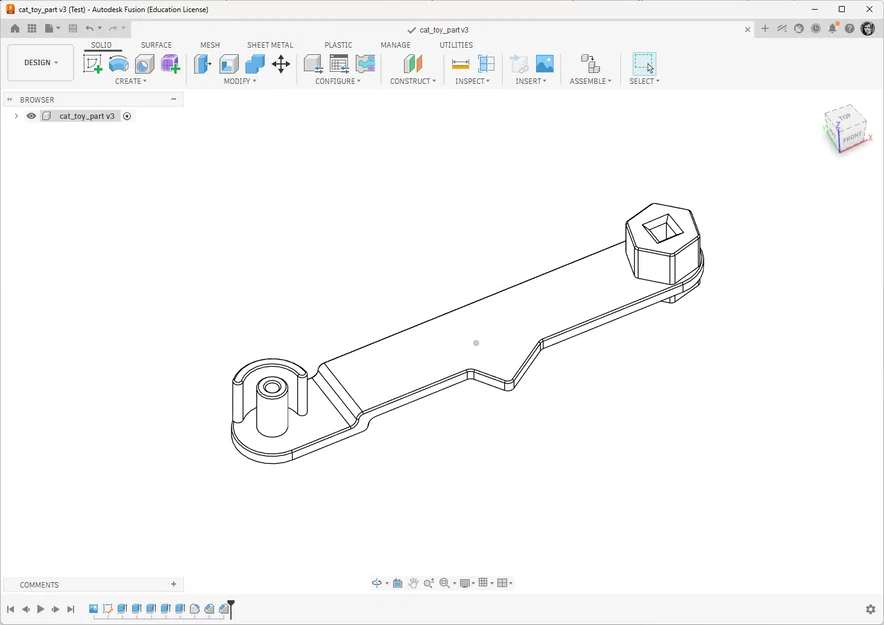The width and height of the screenshot is (884, 625).
Task: Open the CREATE dropdown menu
Action: pos(130,81)
